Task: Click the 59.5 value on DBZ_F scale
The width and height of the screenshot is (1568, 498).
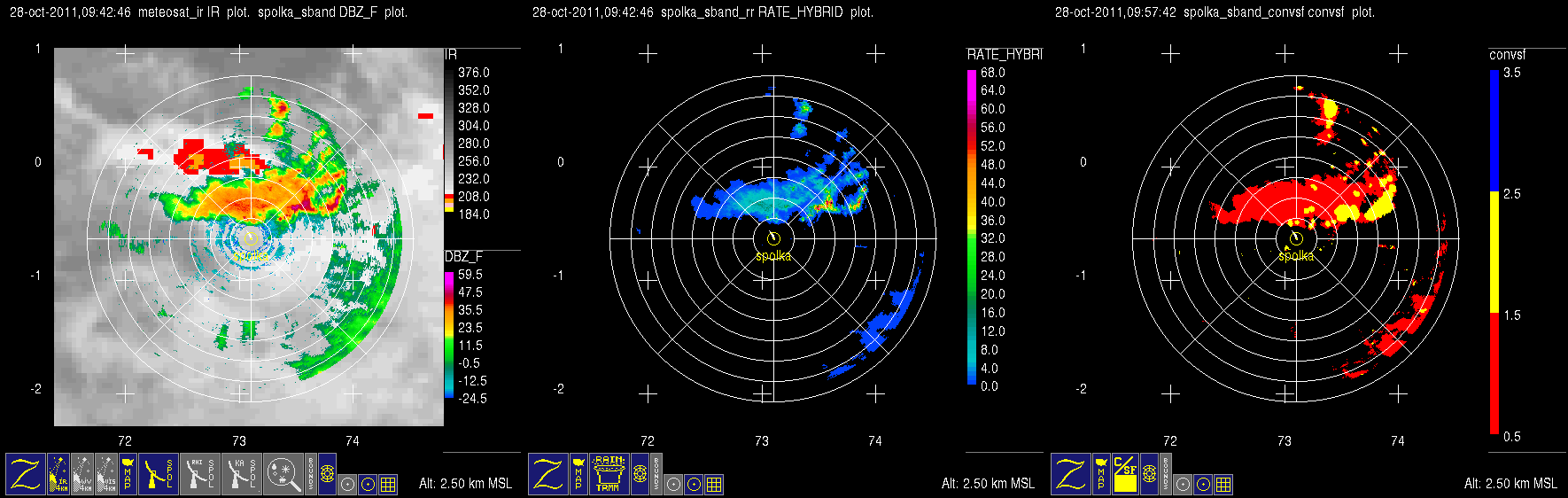Action: [x=470, y=275]
